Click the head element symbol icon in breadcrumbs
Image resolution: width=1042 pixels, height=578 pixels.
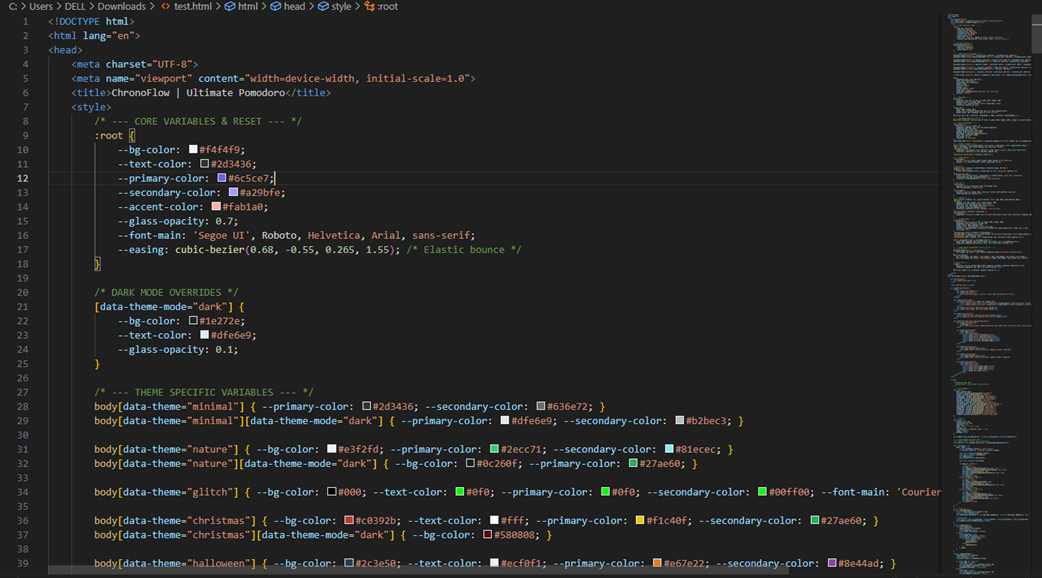[x=275, y=6]
